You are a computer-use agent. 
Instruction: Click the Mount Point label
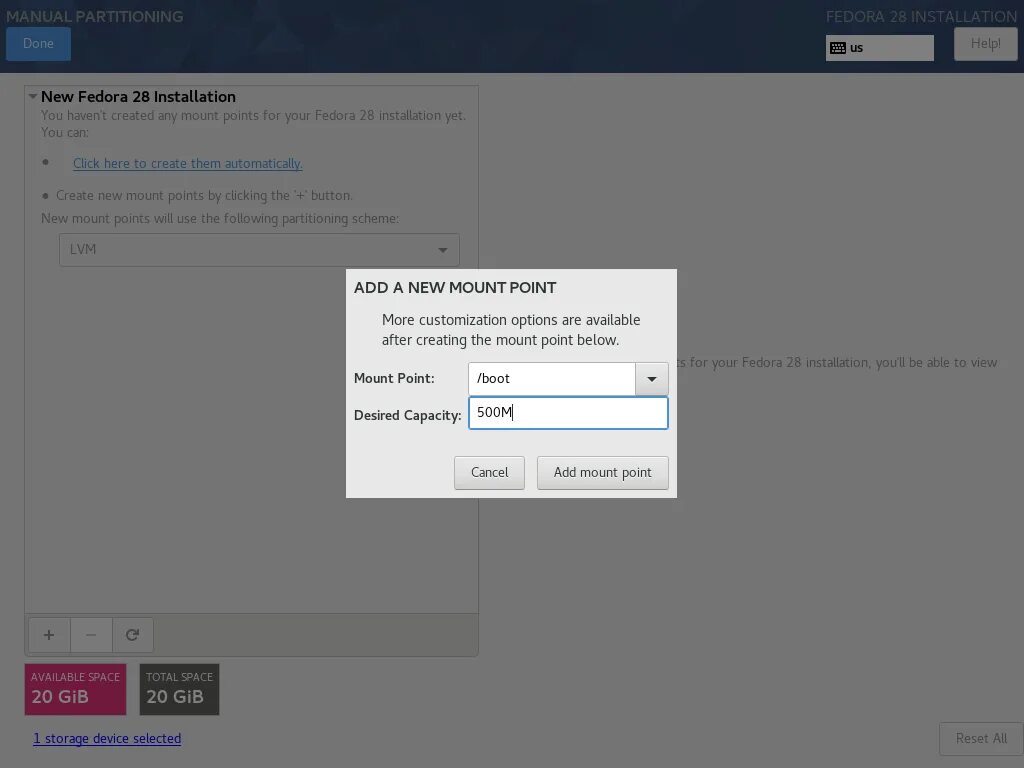[394, 379]
